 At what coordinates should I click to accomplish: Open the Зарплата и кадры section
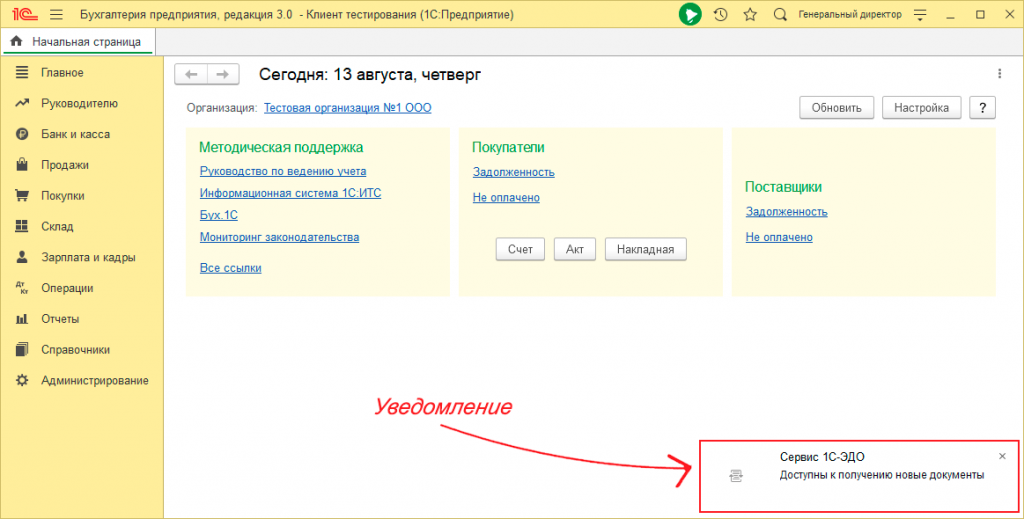[x=88, y=257]
